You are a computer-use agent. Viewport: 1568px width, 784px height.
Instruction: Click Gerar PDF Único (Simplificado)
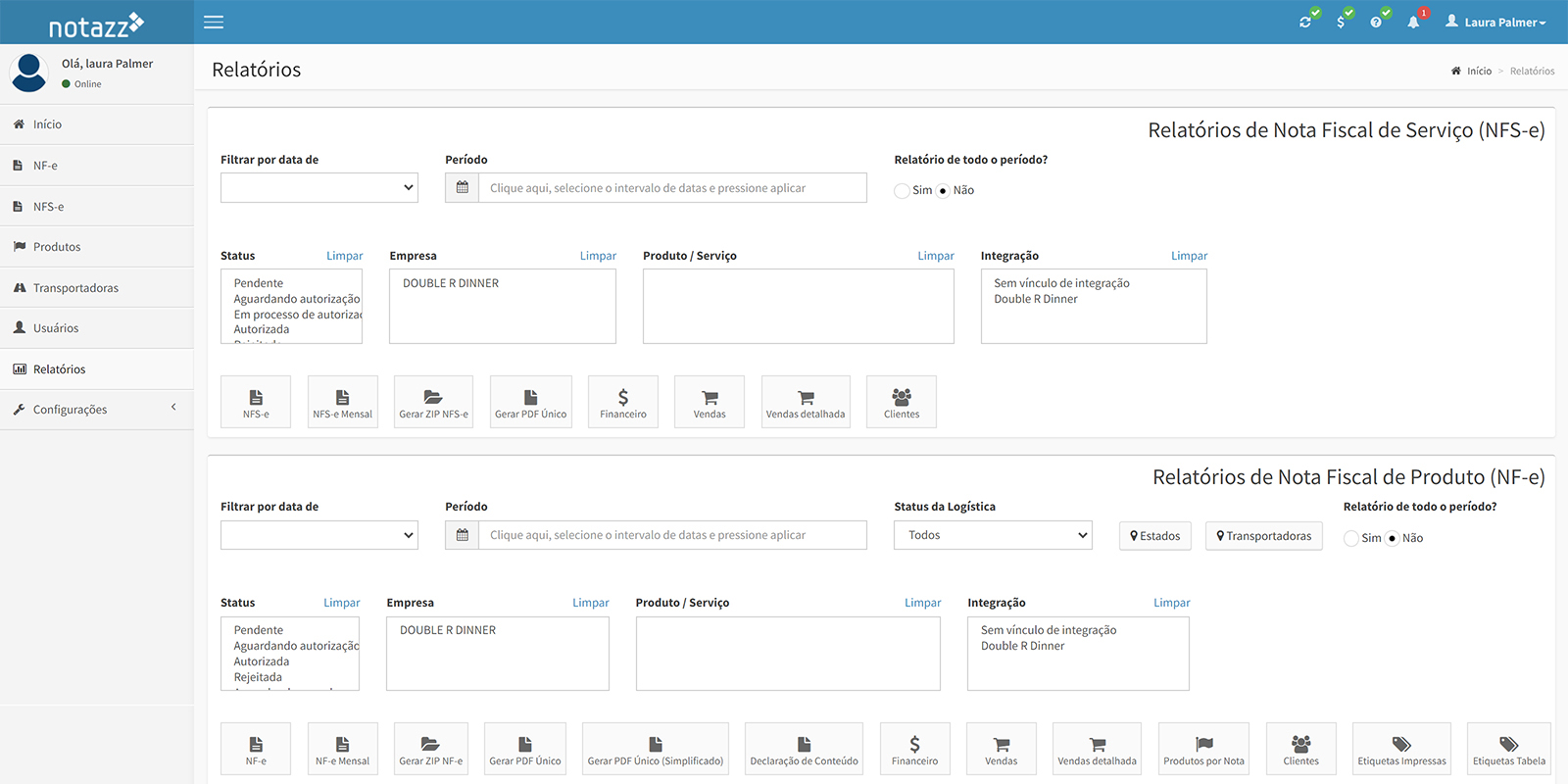coord(656,749)
